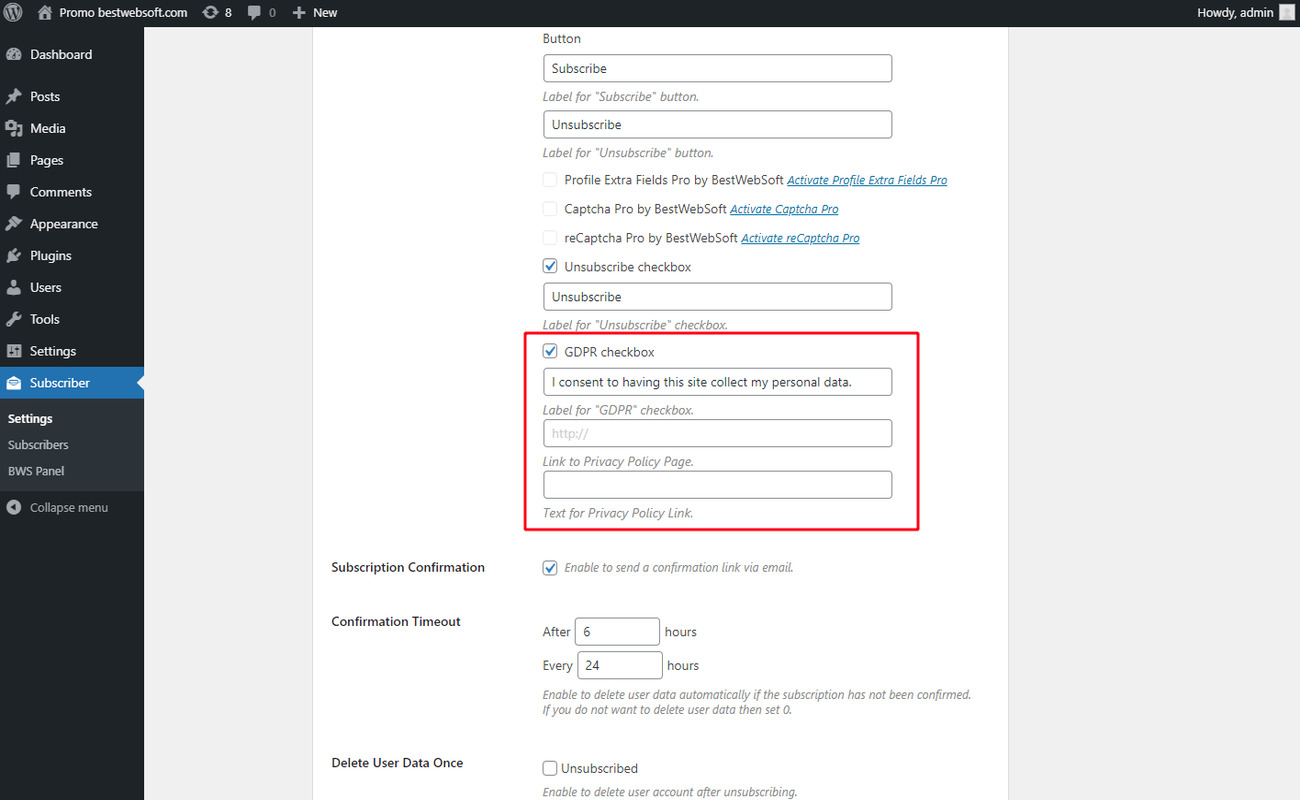Toggle Subscription Confirmation checkbox

pyautogui.click(x=550, y=568)
